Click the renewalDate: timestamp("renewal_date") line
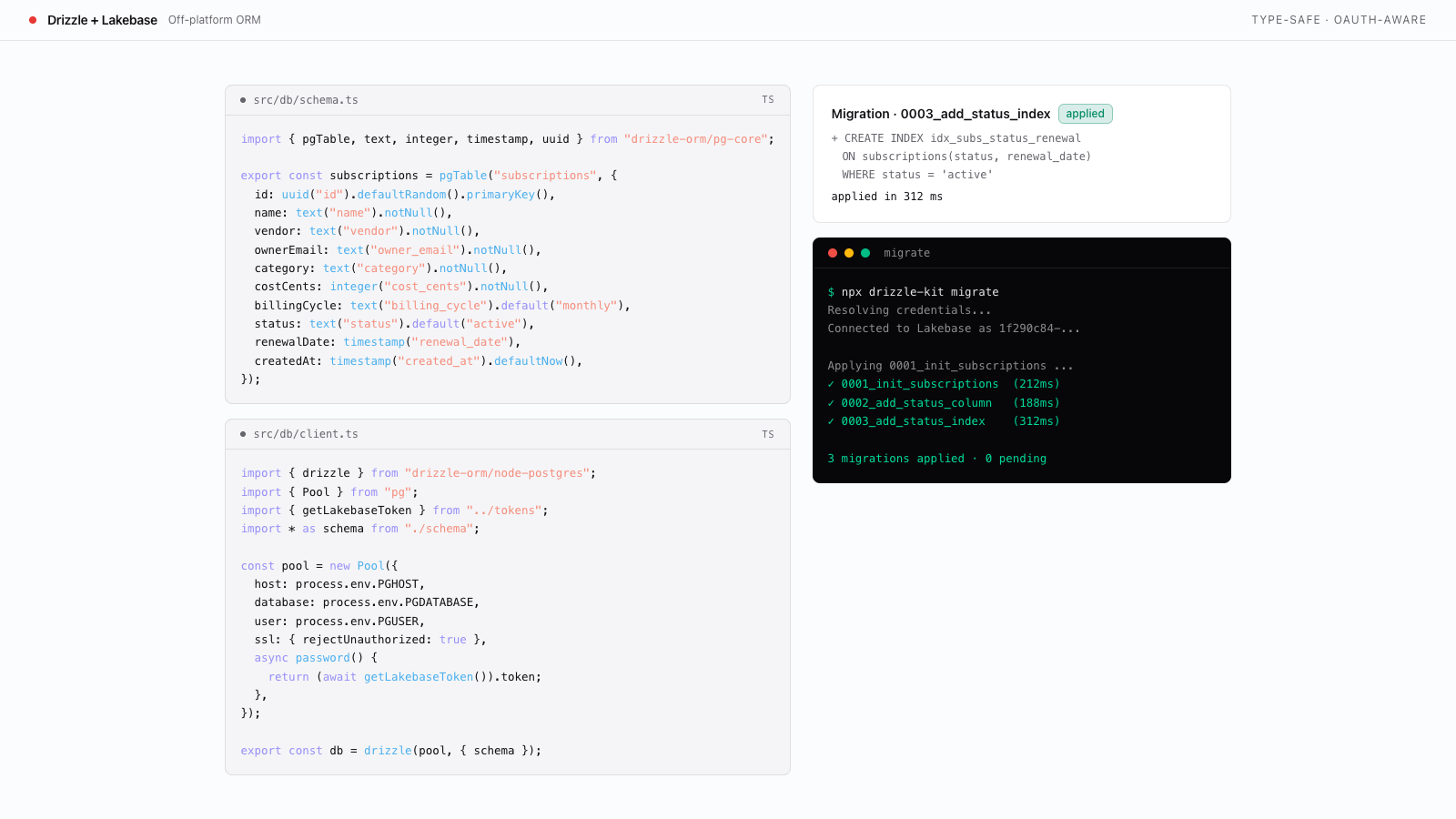Screen dimensions: 1456x819 coord(388,342)
